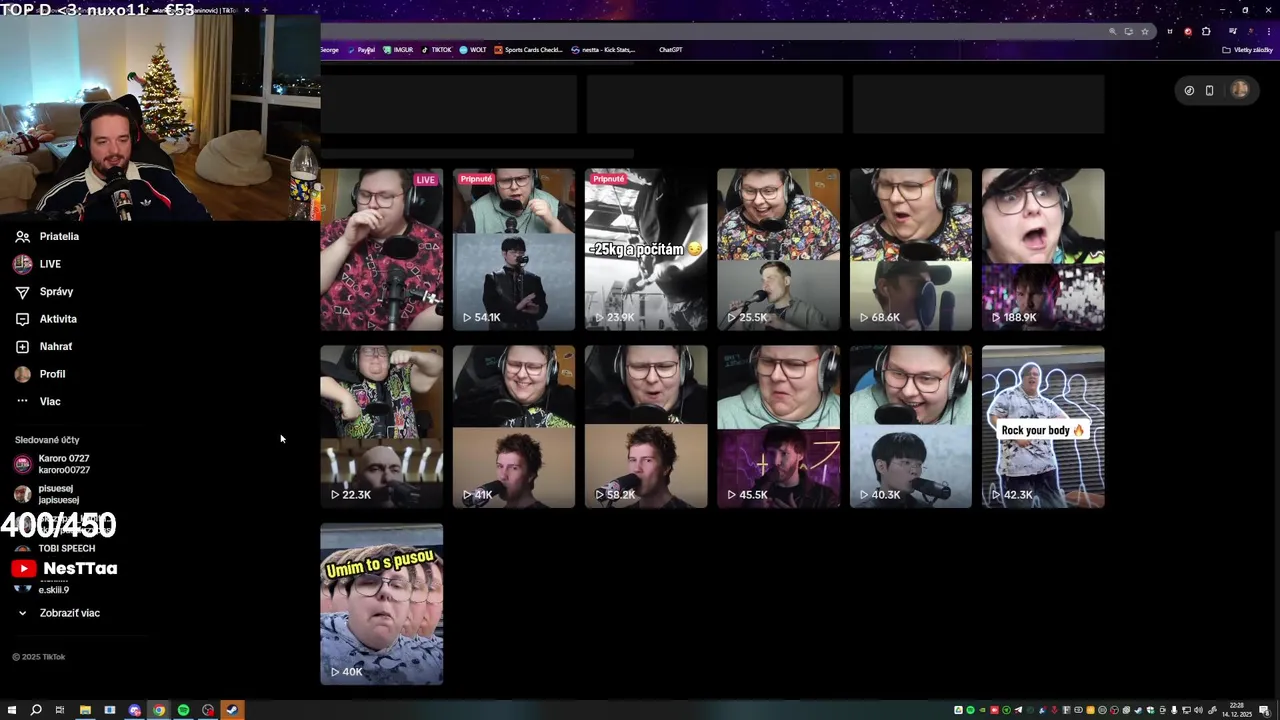This screenshot has width=1280, height=720.
Task: Open the TikTok account avatar at top right
Action: coord(1240,90)
